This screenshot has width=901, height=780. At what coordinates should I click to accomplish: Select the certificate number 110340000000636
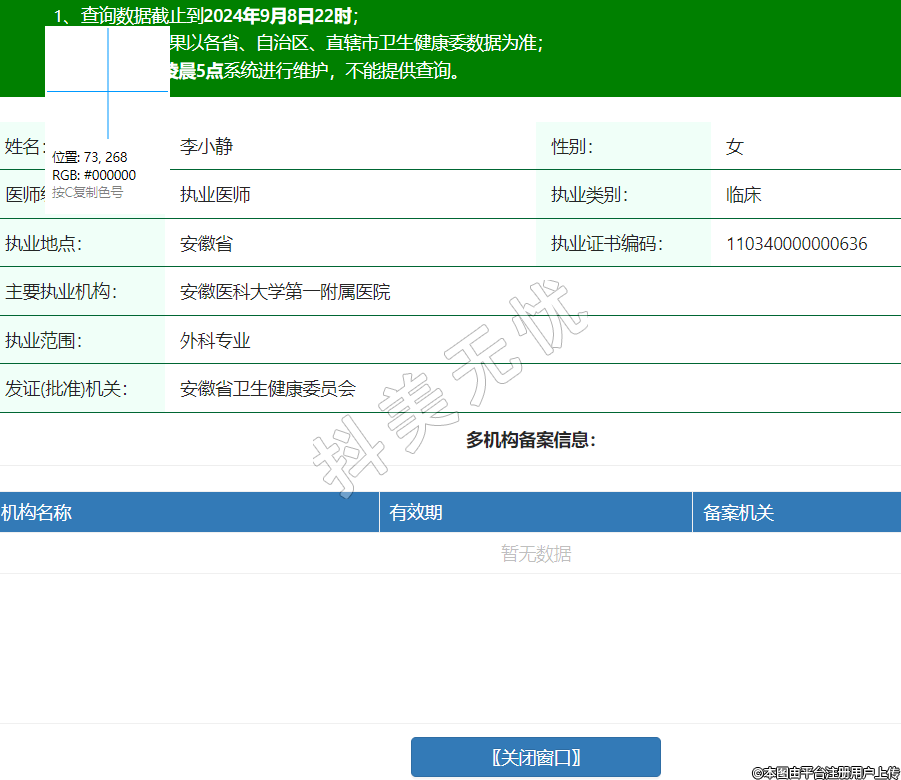pos(796,244)
